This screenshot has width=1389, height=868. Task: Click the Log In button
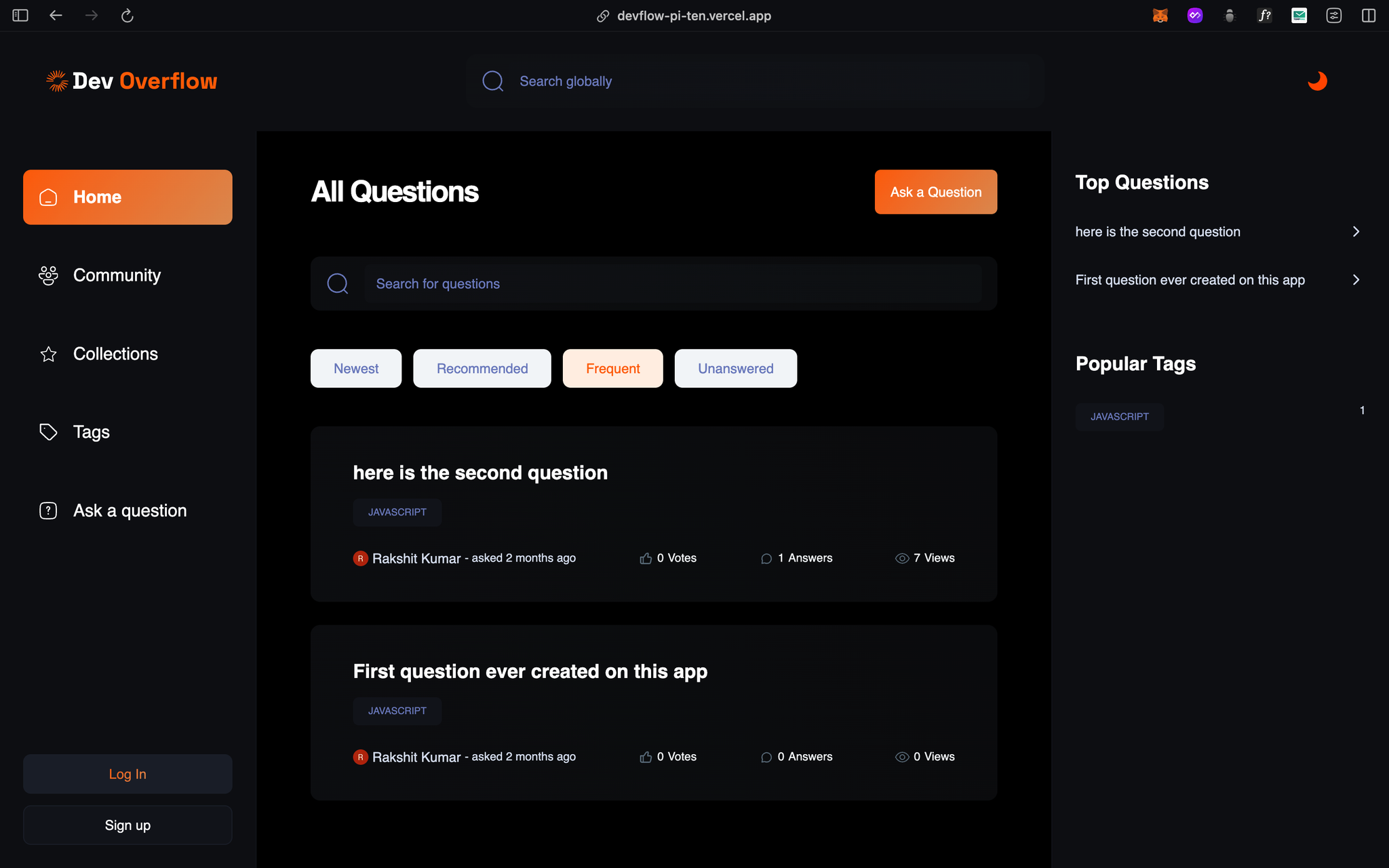127,774
